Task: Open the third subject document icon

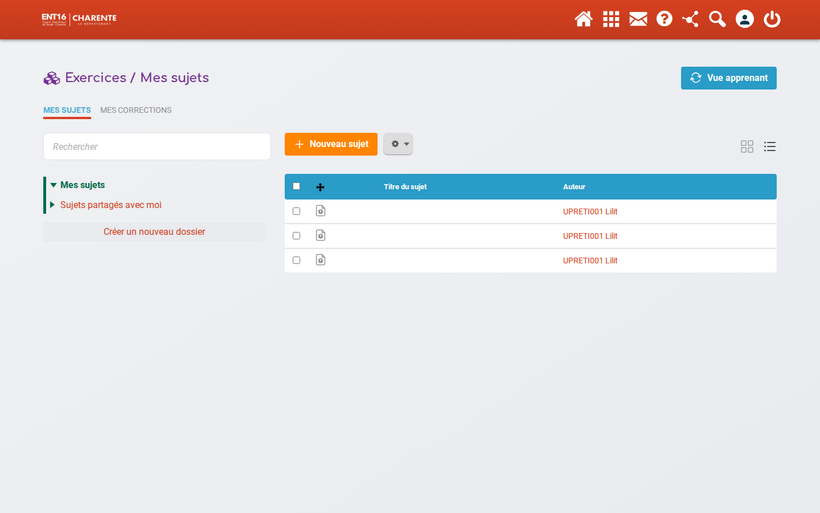Action: [x=321, y=260]
